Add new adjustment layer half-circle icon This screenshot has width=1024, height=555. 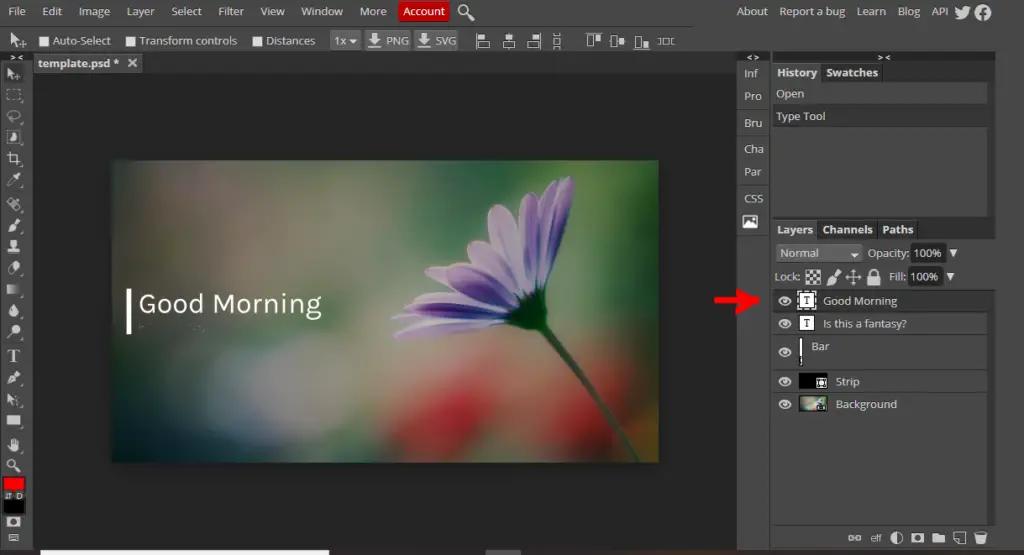point(897,537)
